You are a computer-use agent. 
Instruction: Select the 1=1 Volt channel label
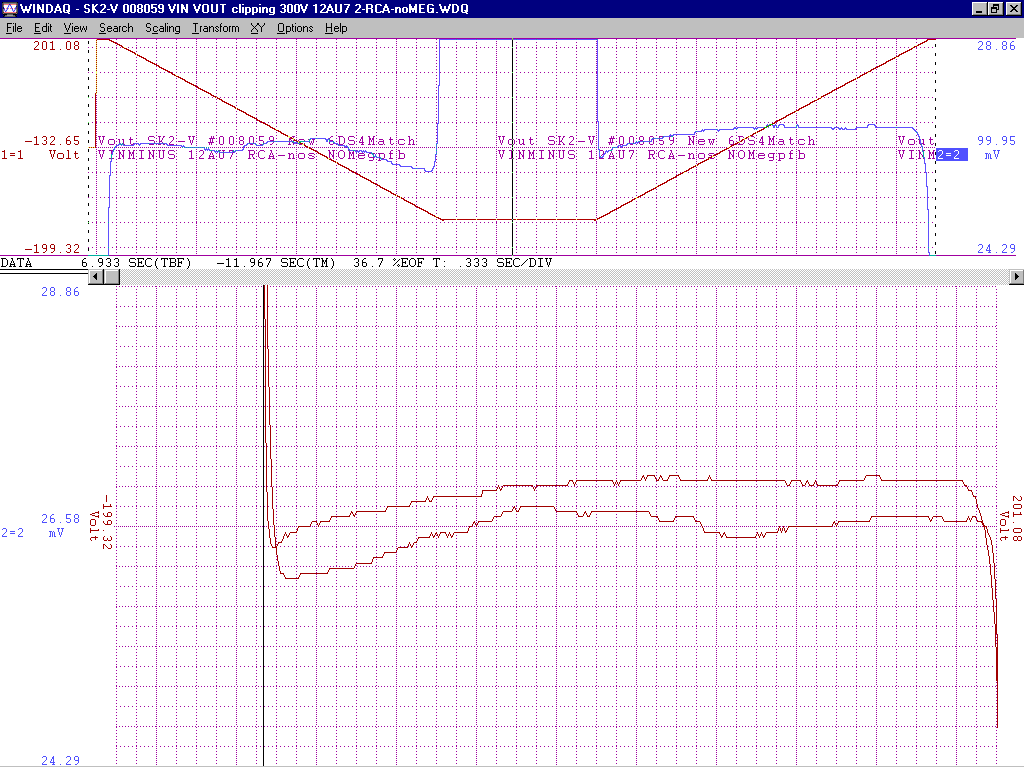tap(40, 155)
